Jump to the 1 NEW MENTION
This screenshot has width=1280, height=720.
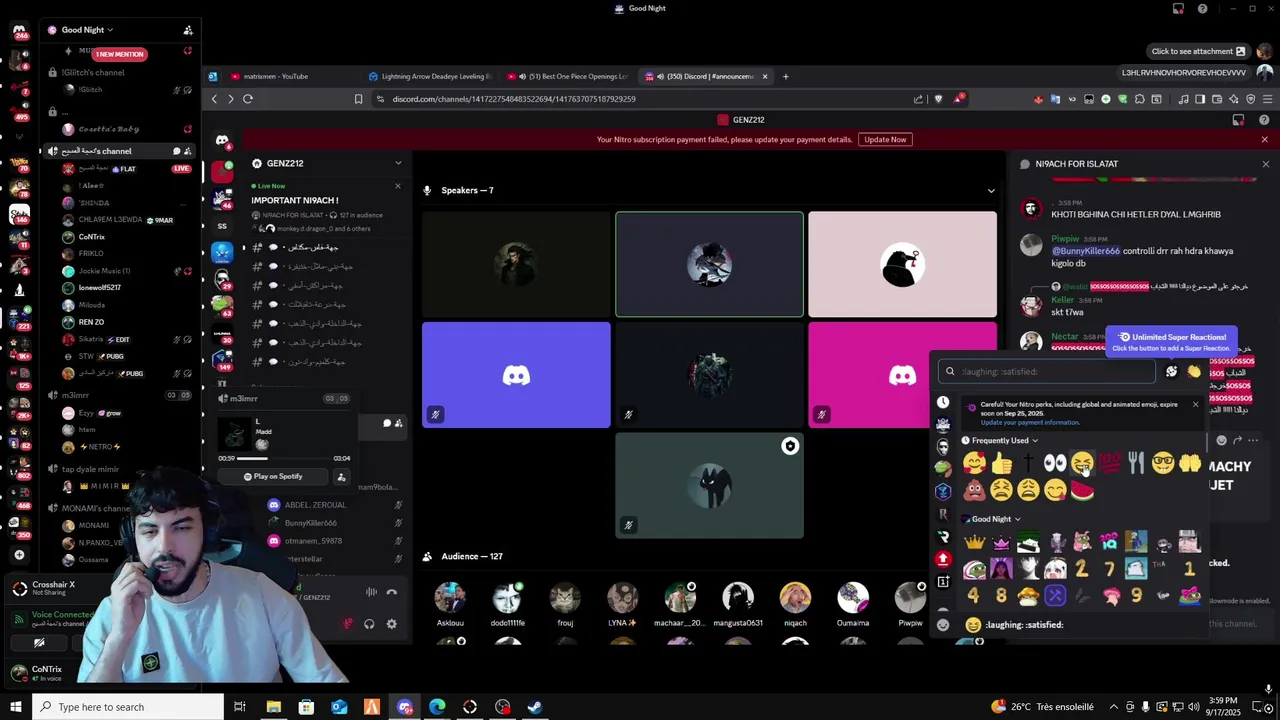120,54
